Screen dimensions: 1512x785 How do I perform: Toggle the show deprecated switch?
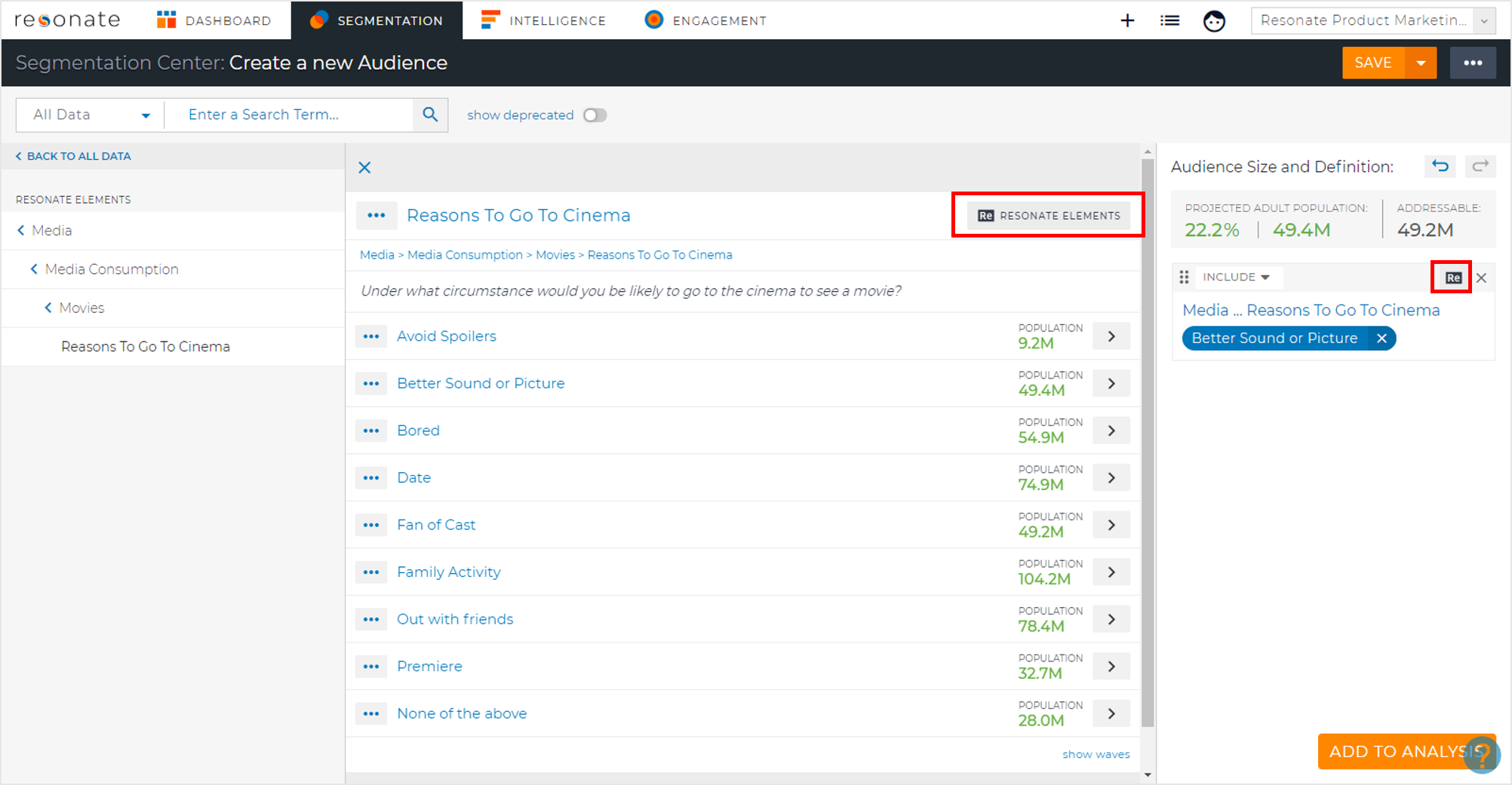click(x=595, y=115)
